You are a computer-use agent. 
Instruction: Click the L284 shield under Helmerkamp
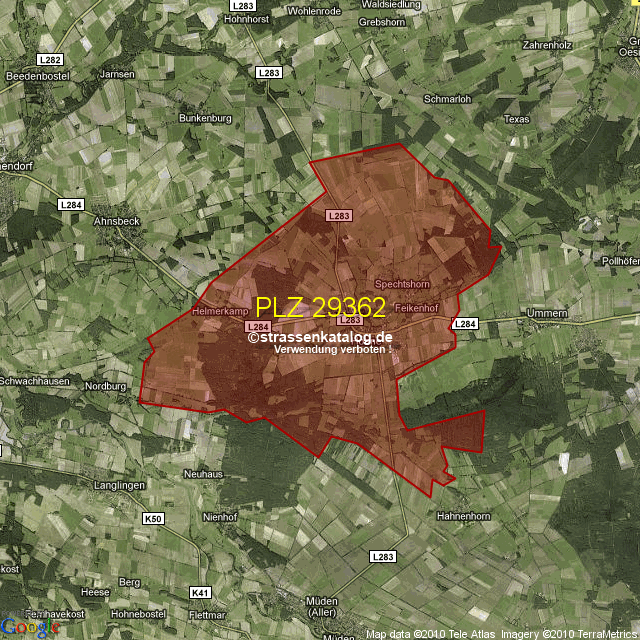(x=258, y=327)
